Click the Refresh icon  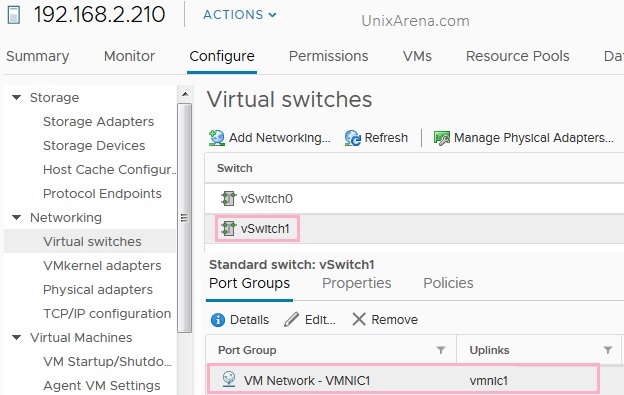click(x=353, y=138)
